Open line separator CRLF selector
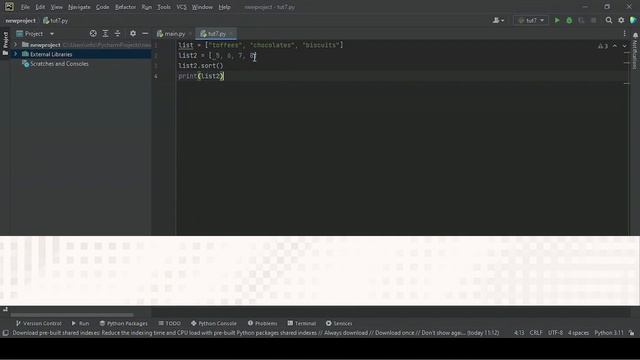The image size is (640, 360). point(536,333)
